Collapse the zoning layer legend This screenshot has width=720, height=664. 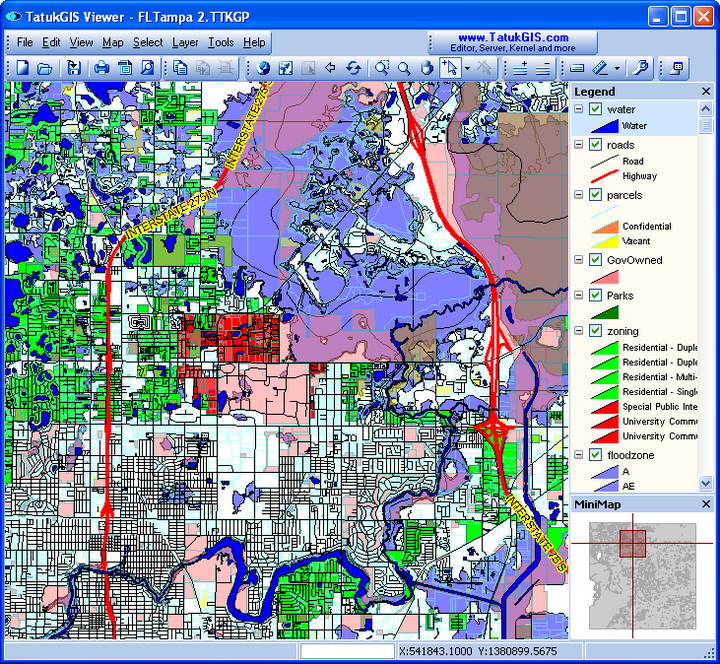(x=579, y=331)
